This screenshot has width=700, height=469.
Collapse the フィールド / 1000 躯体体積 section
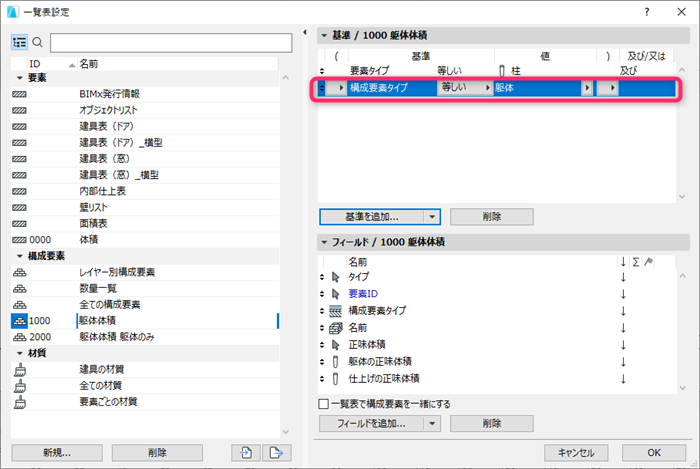[325, 242]
